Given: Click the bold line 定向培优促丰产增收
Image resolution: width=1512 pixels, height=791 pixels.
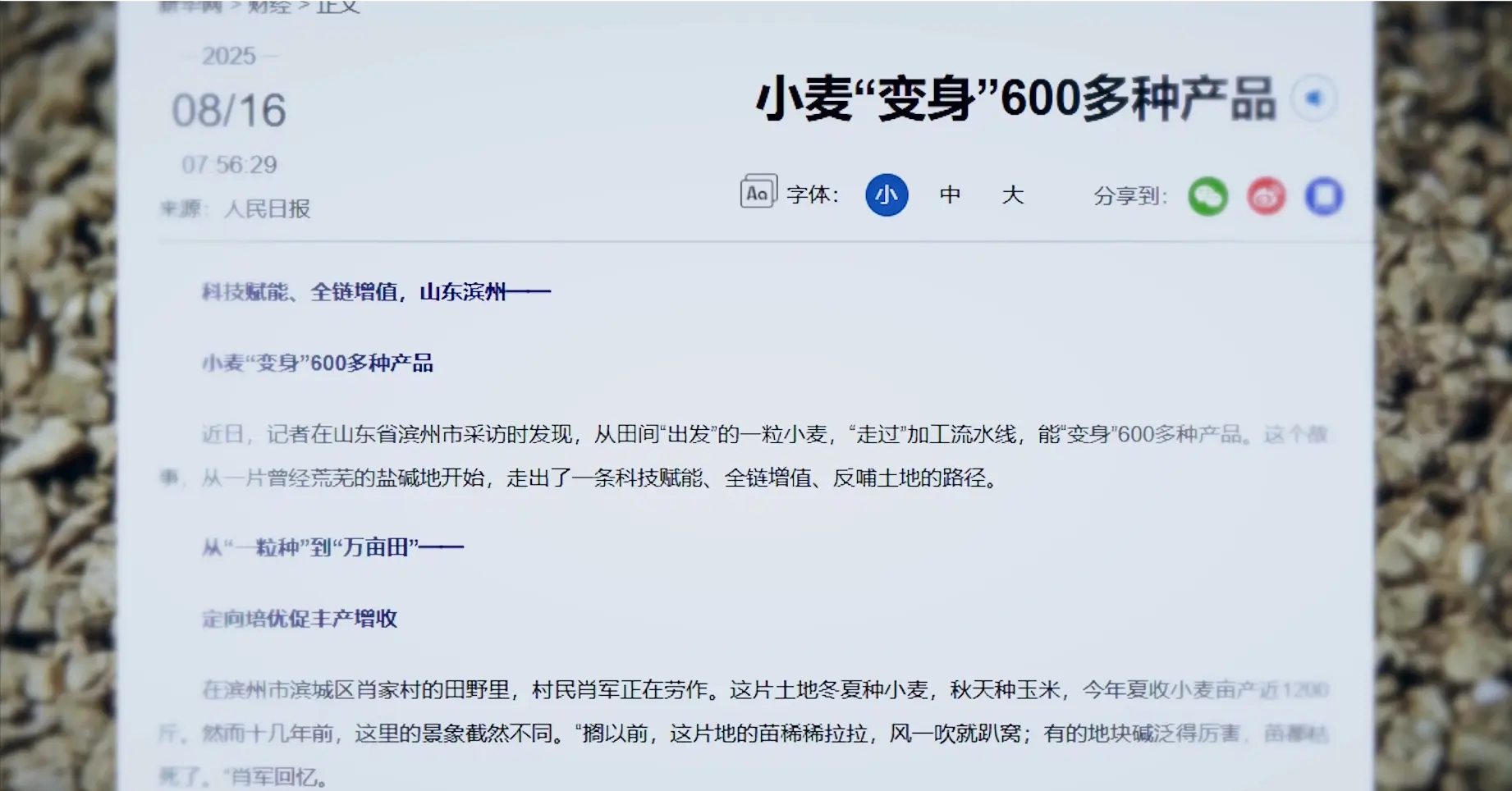Looking at the screenshot, I should point(300,619).
